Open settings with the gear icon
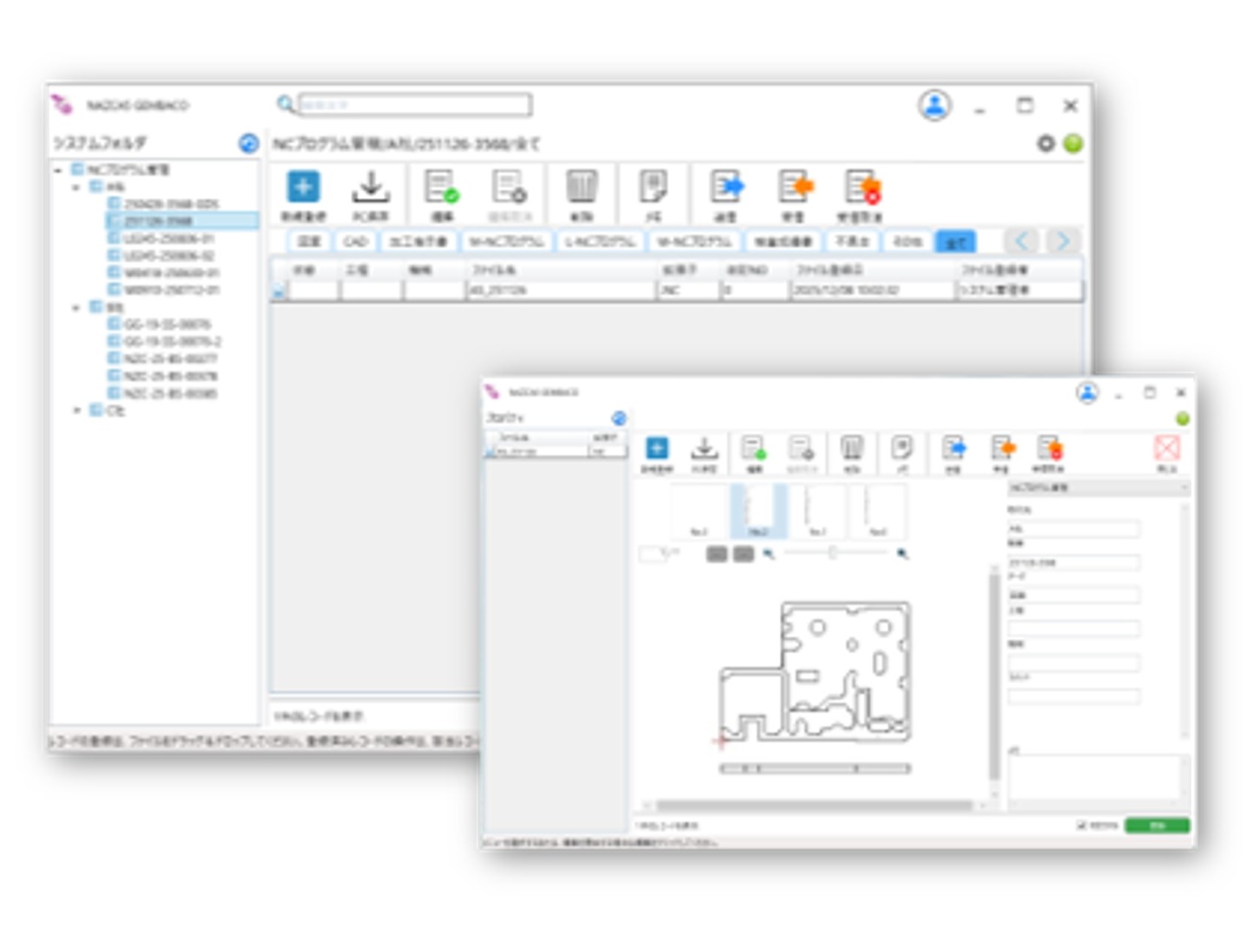Viewport: 1253px width, 952px height. [1046, 144]
